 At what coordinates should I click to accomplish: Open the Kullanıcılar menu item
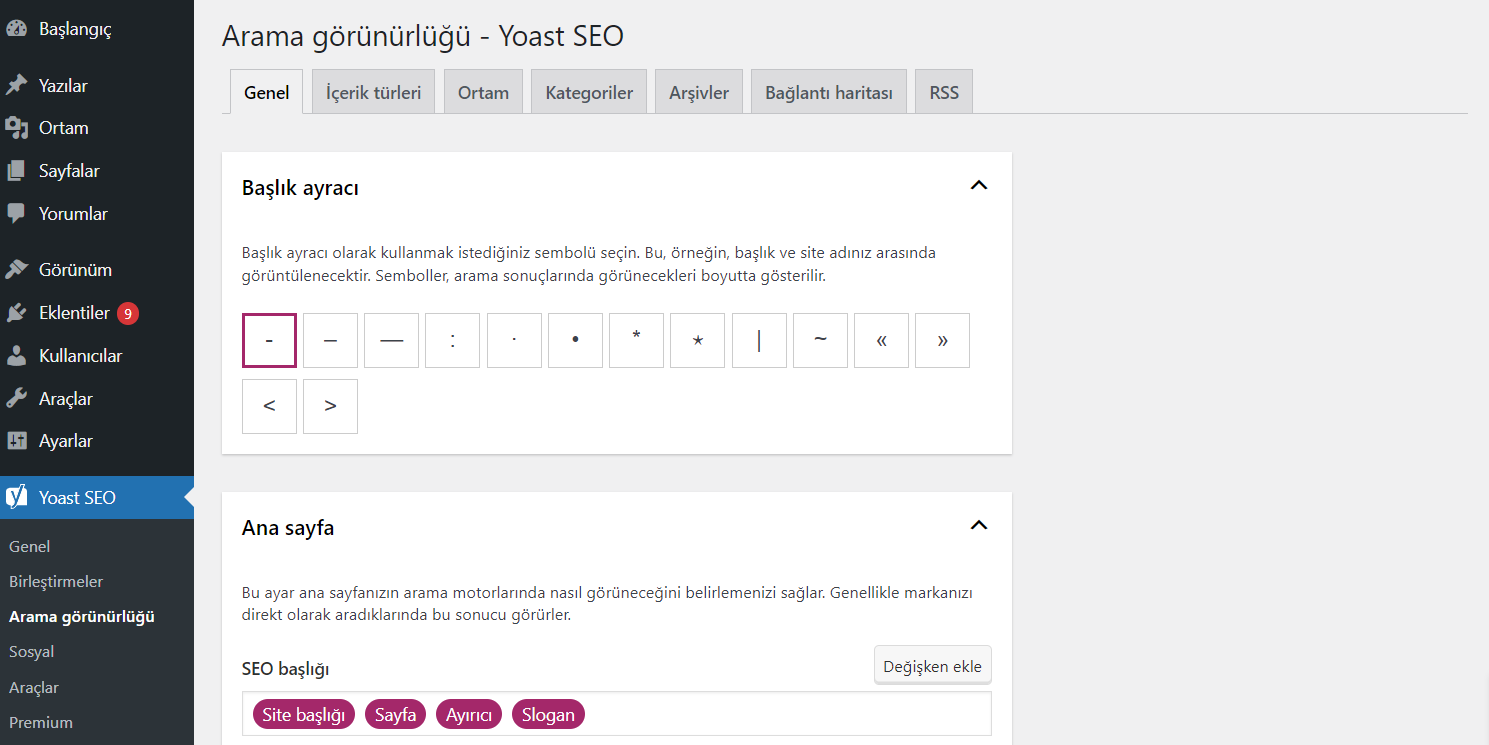pos(97,356)
